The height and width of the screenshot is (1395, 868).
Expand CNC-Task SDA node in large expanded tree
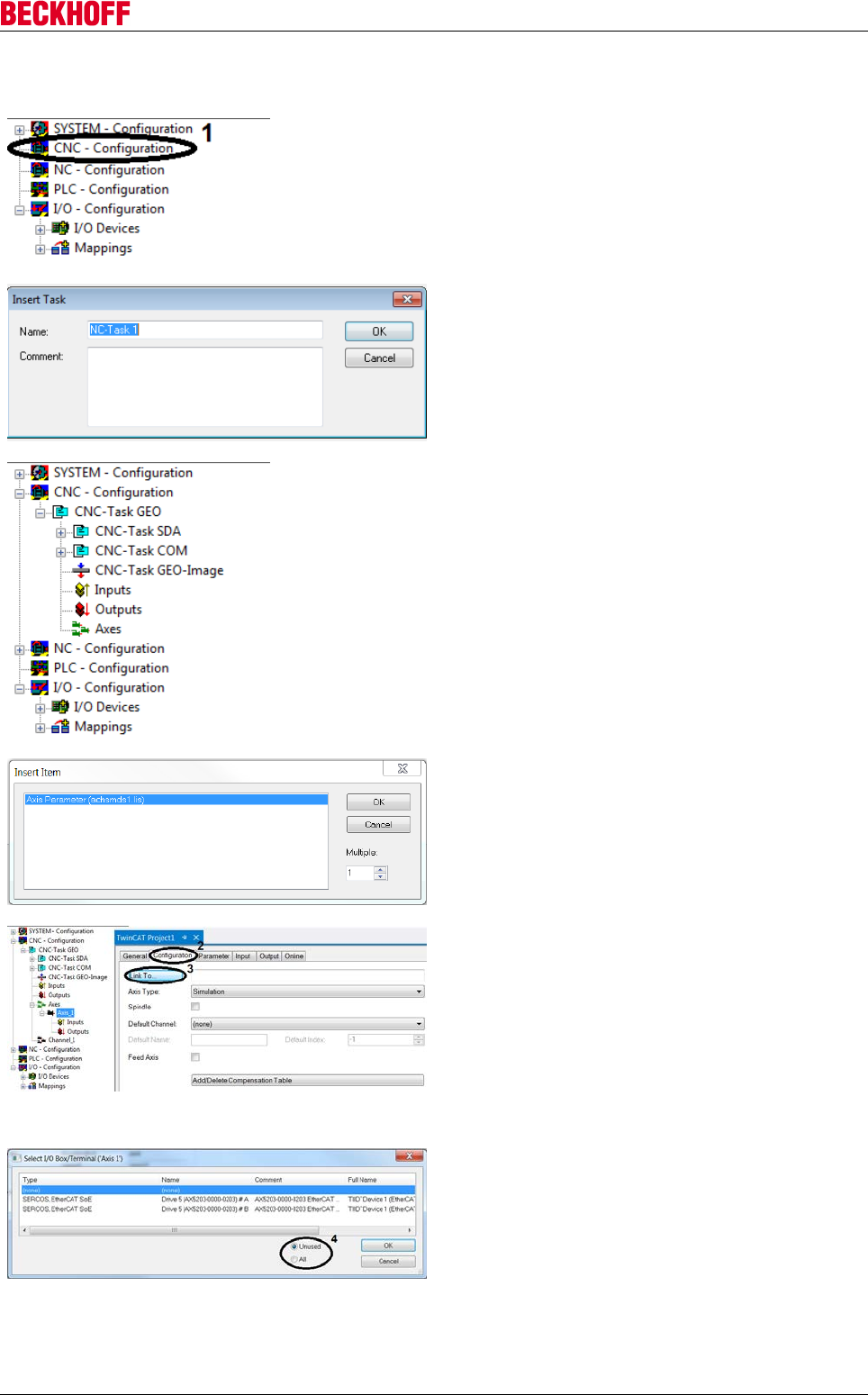(61, 532)
